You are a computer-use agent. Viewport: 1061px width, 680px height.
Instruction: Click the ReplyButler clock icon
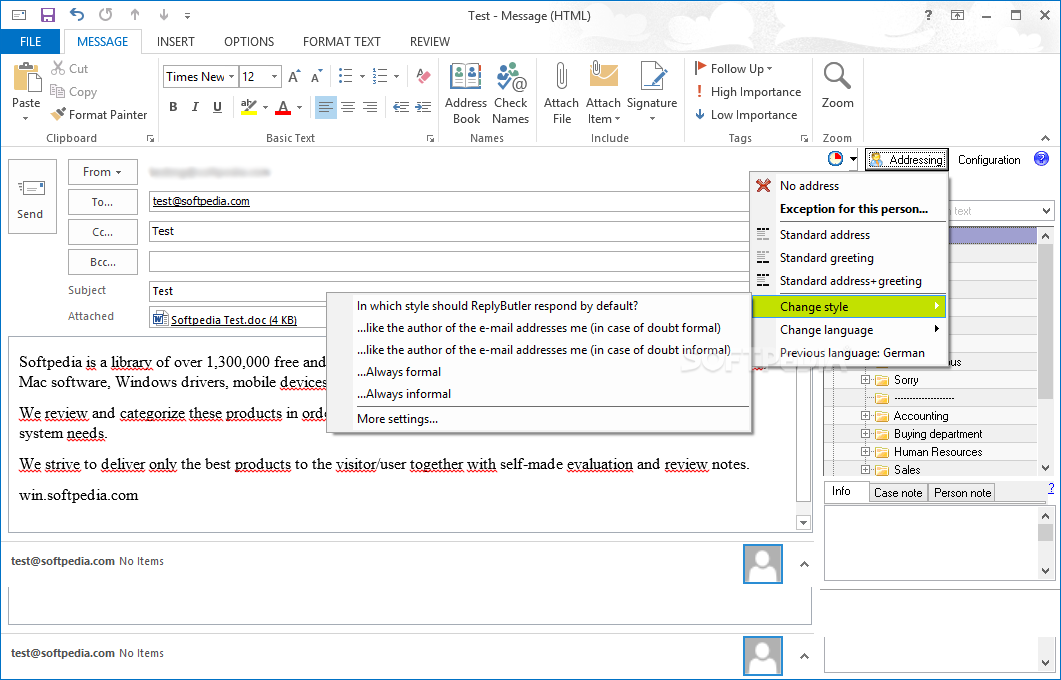pyautogui.click(x=836, y=159)
